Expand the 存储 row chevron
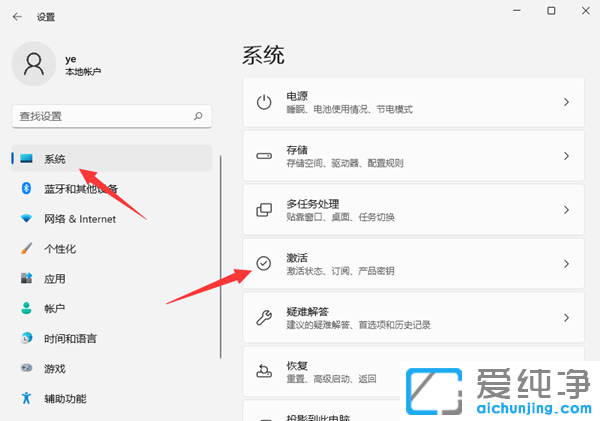 click(566, 156)
